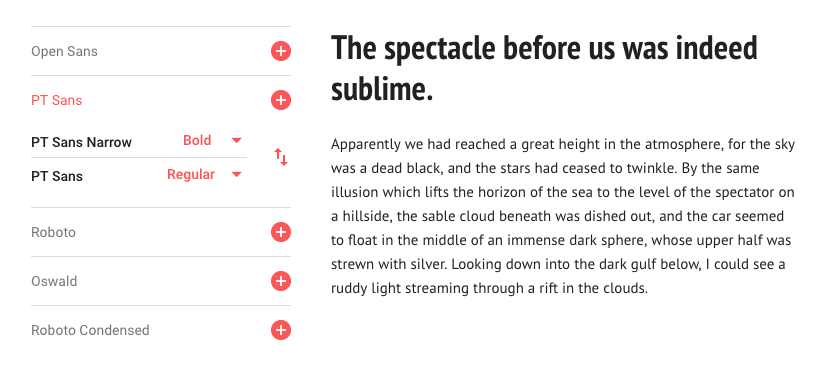Select the Regular style label
Screen dimensions: 815x384
point(191,175)
